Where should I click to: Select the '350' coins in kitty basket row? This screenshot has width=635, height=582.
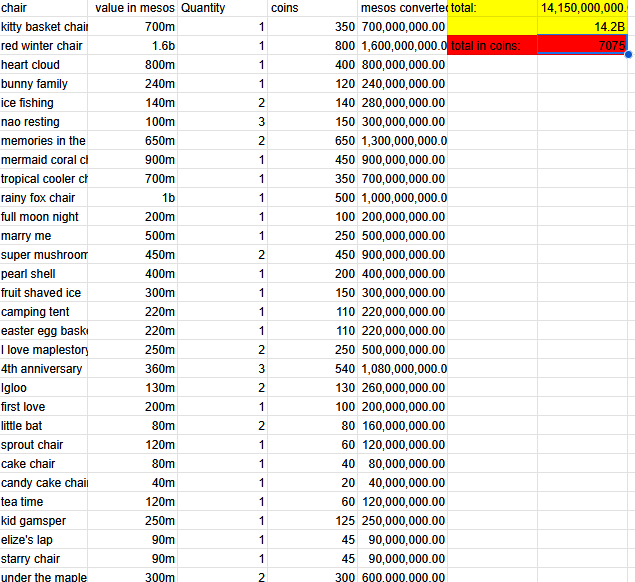click(x=313, y=27)
